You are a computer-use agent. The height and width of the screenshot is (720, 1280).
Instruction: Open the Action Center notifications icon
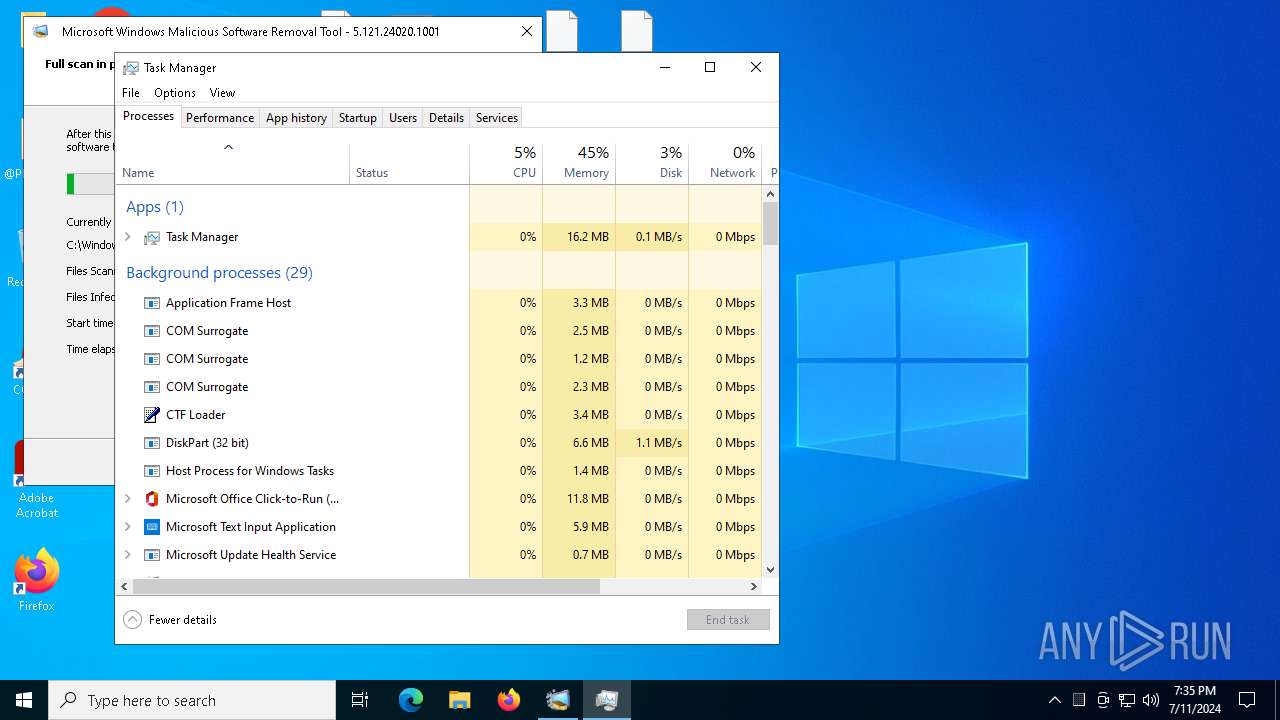(1247, 700)
